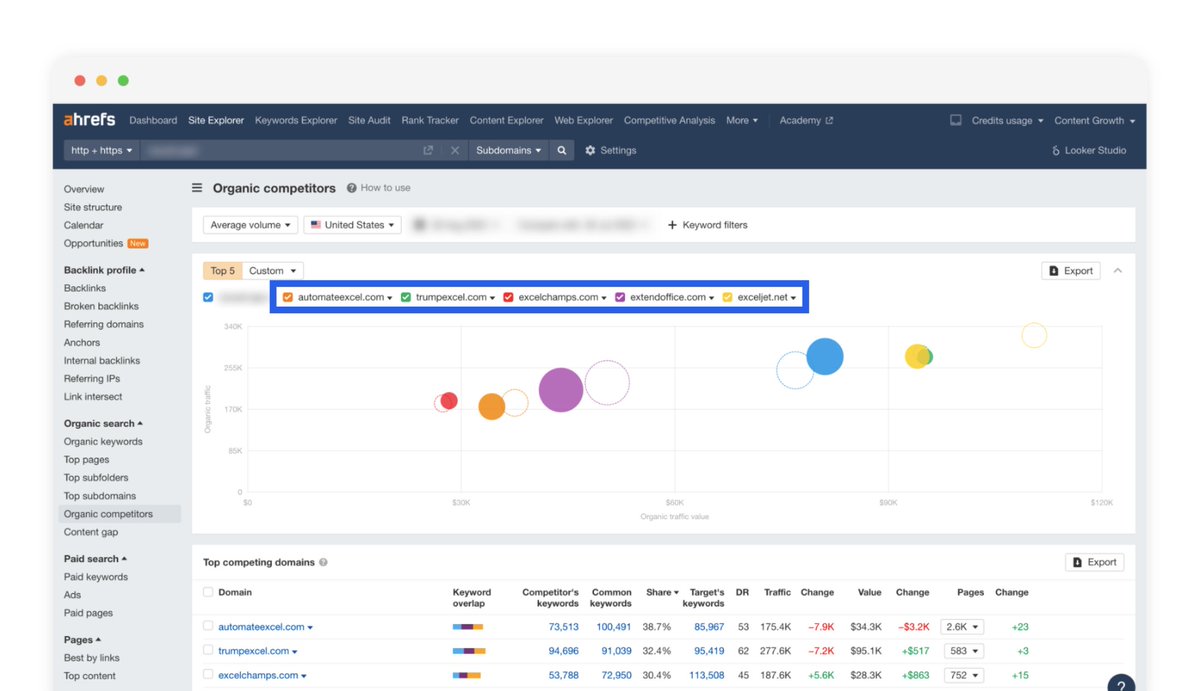Screen dimensions: 1200x691
Task: Collapse the Backlink profile sidebar section
Action: [104, 270]
